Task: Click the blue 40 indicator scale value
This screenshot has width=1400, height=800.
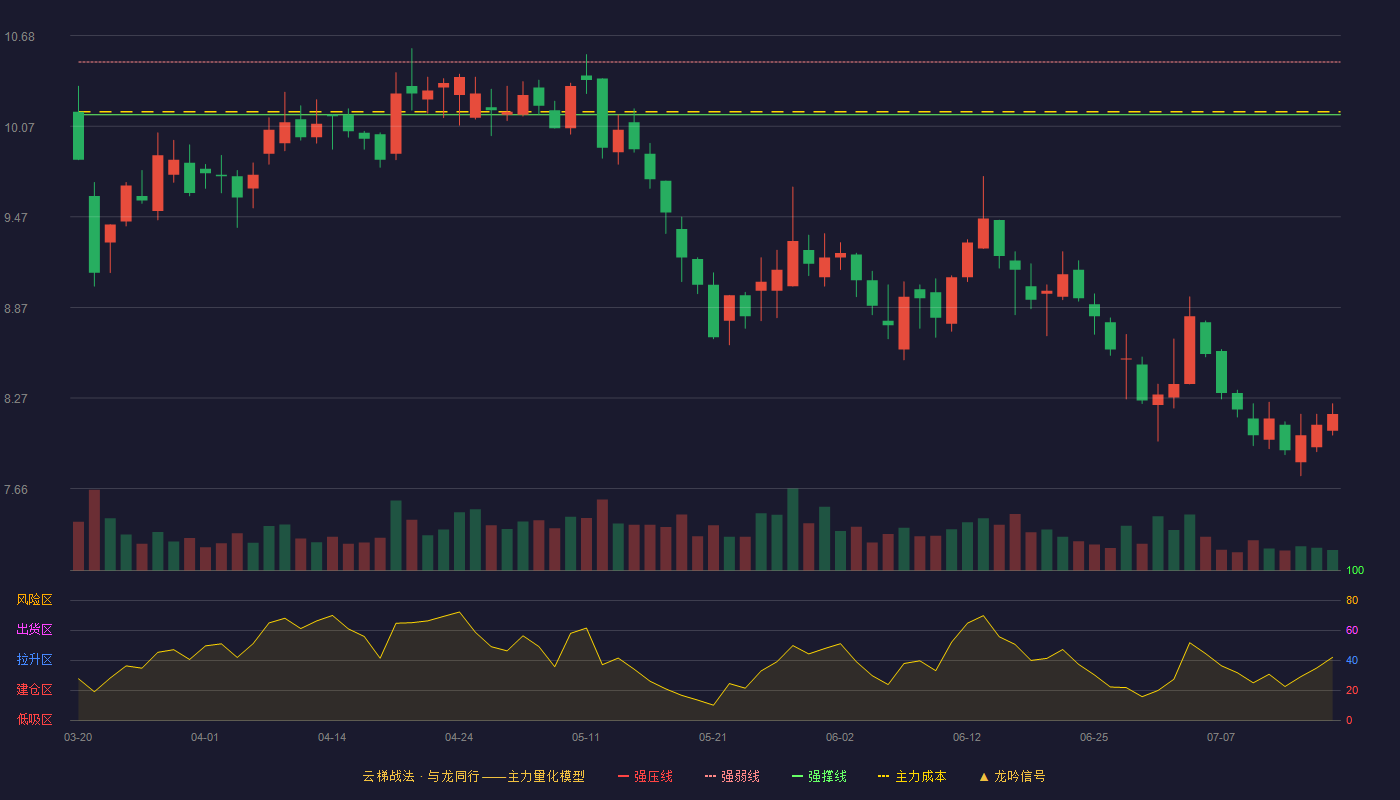Action: coord(1352,660)
